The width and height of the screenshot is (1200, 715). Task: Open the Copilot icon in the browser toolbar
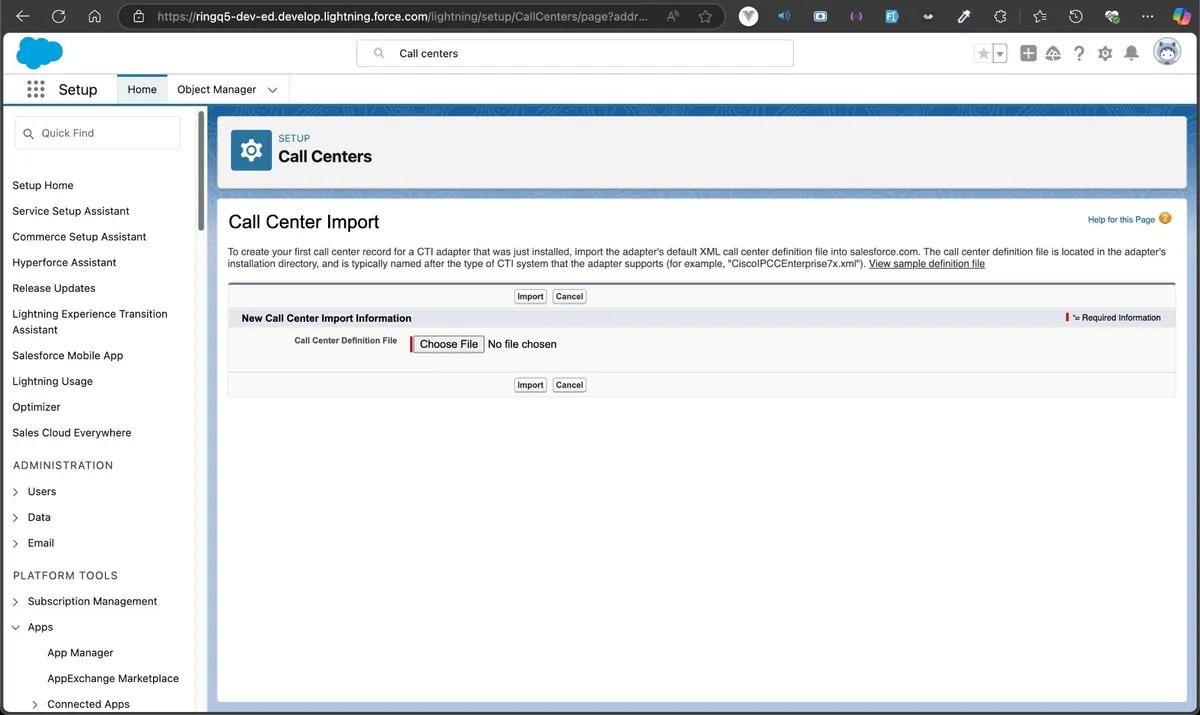[1182, 16]
